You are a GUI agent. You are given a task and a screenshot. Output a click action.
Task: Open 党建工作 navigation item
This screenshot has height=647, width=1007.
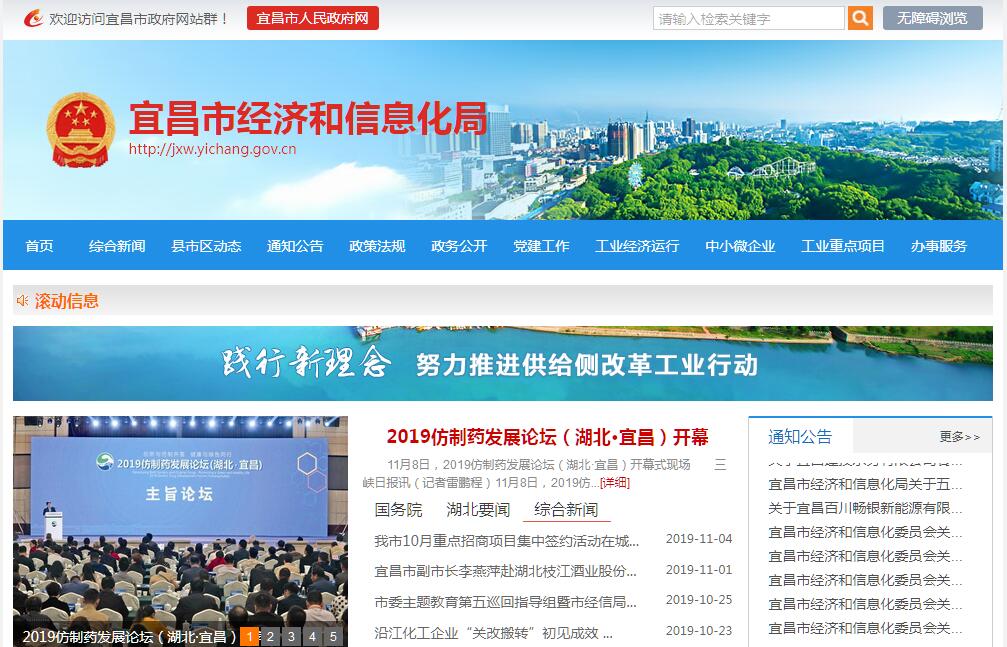tap(541, 246)
